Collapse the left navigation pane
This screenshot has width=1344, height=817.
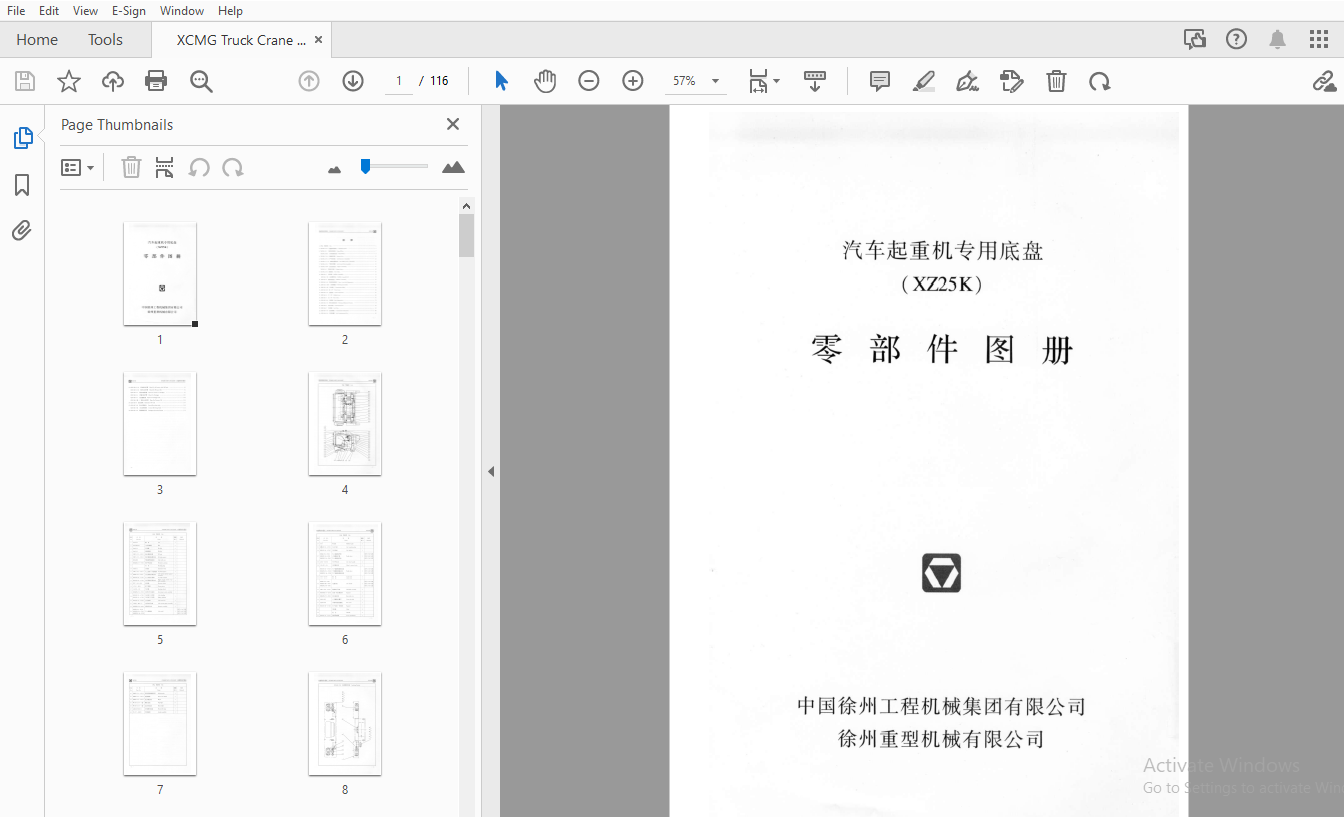click(x=491, y=471)
